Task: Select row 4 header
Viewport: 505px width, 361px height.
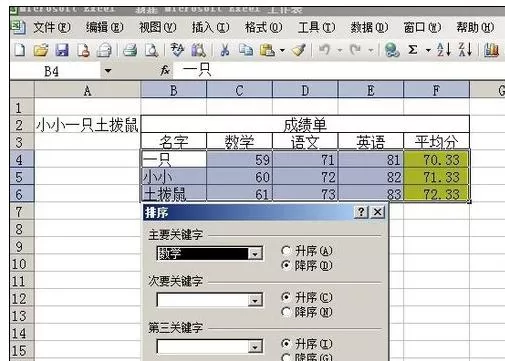Action: [x=22, y=159]
